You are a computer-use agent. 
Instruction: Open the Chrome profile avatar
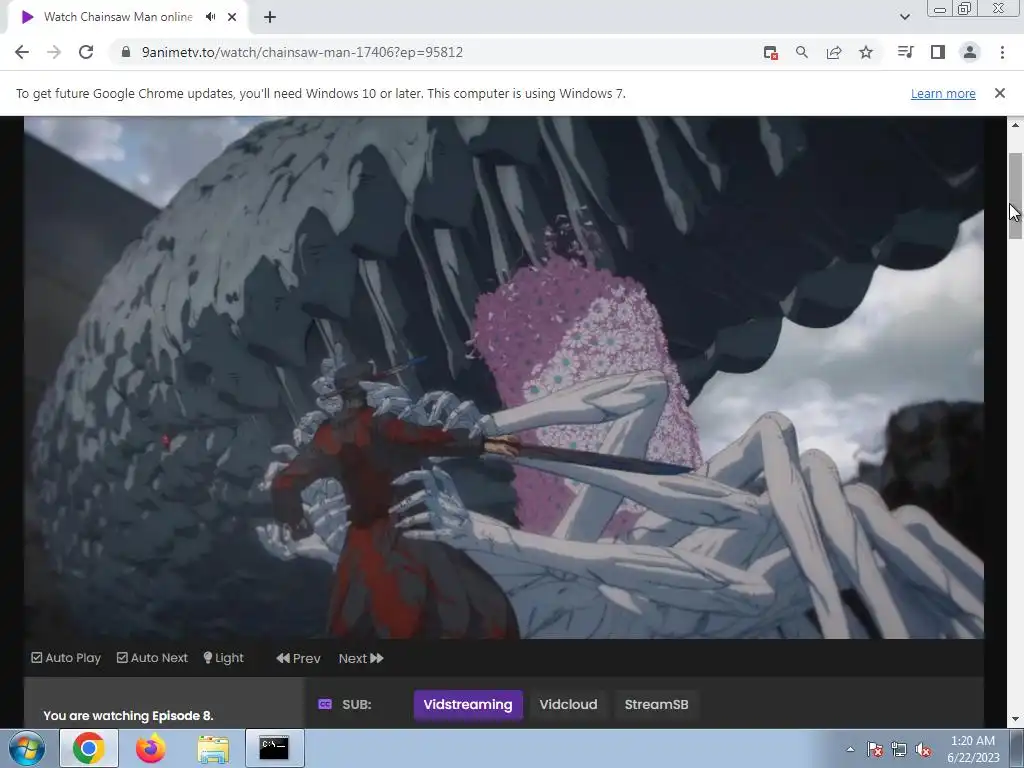(970, 52)
